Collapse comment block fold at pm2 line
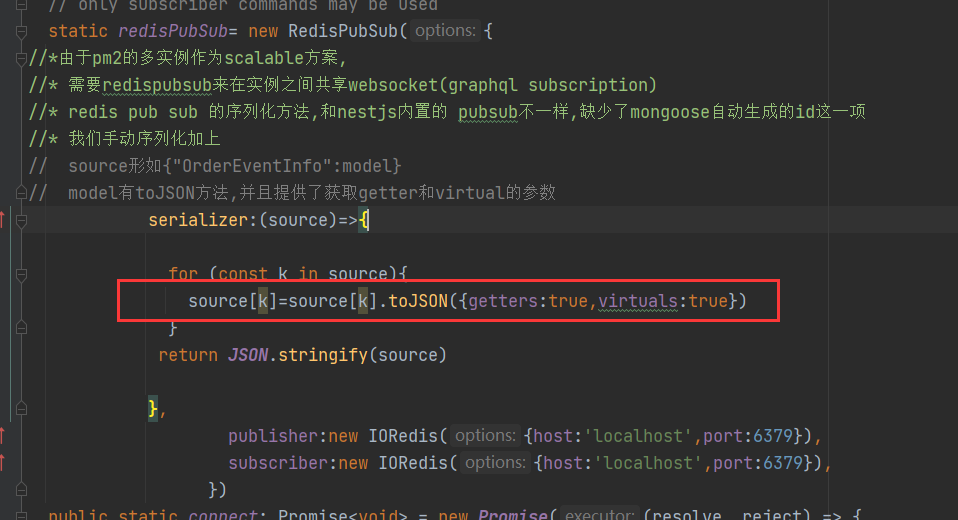Image resolution: width=958 pixels, height=520 pixels. coord(21,58)
